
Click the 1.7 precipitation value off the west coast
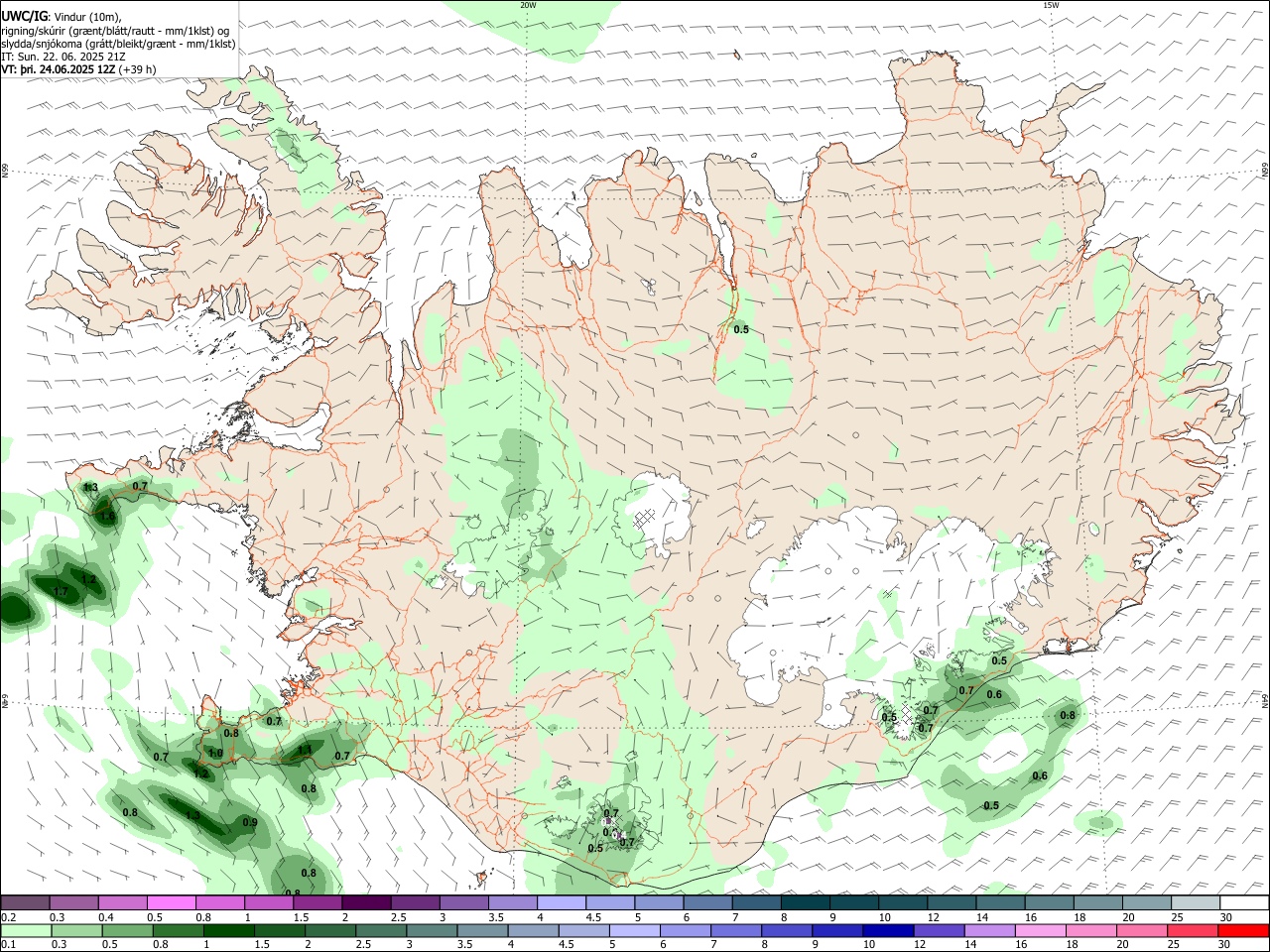coord(60,592)
